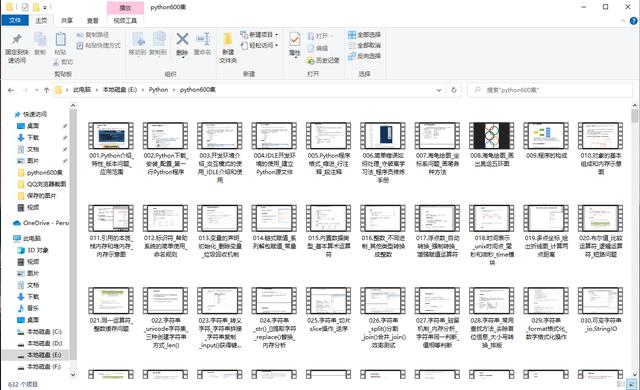Click the 复制路径 copy path button
This screenshot has height=390, width=640.
tap(93, 35)
